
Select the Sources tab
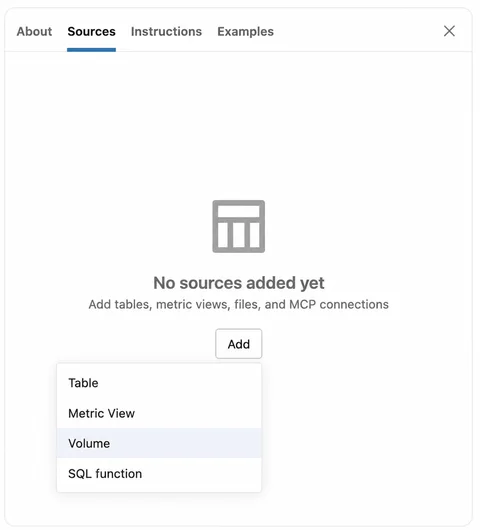click(91, 31)
